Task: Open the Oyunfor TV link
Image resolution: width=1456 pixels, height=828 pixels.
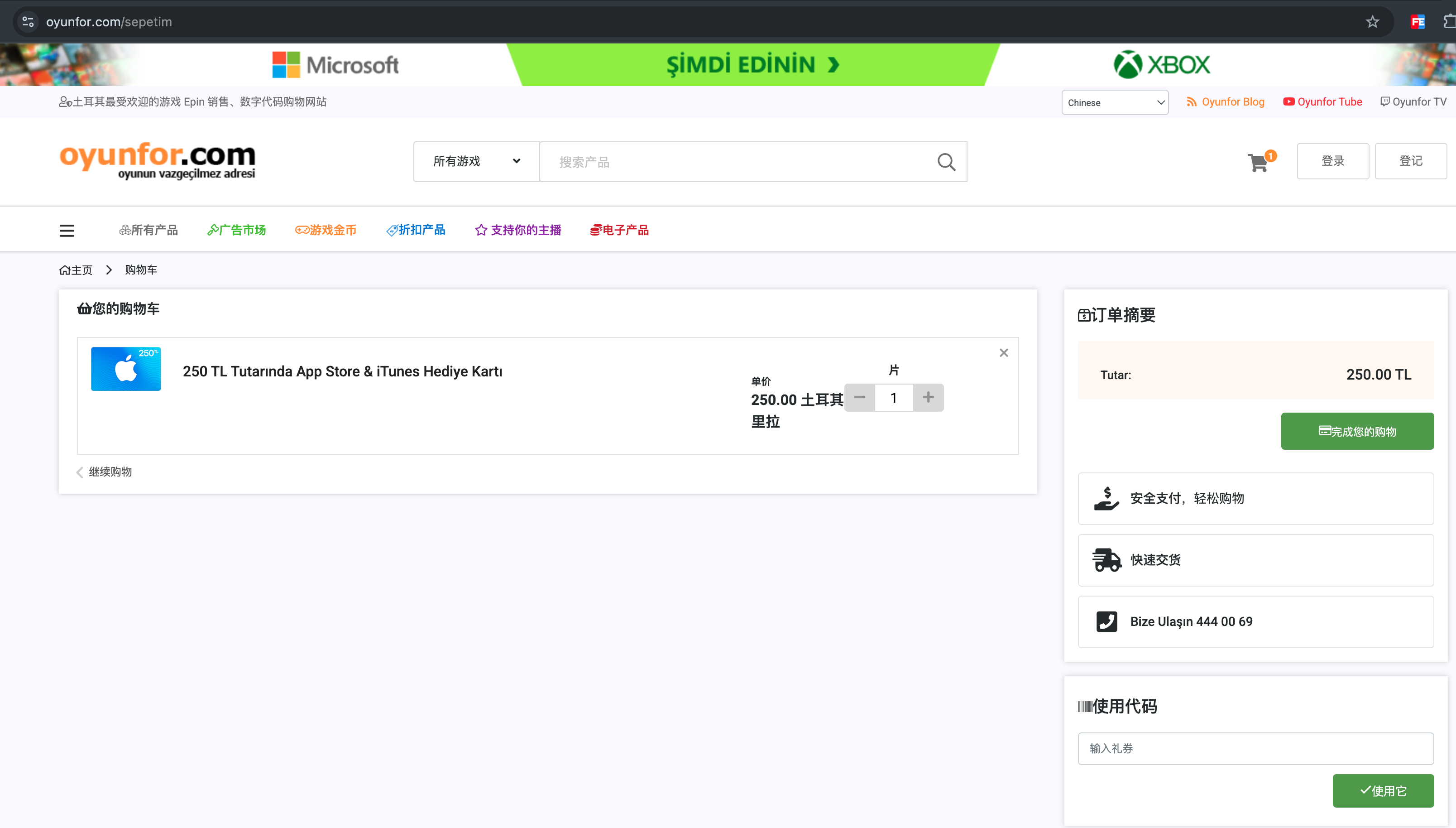Action: (1413, 102)
